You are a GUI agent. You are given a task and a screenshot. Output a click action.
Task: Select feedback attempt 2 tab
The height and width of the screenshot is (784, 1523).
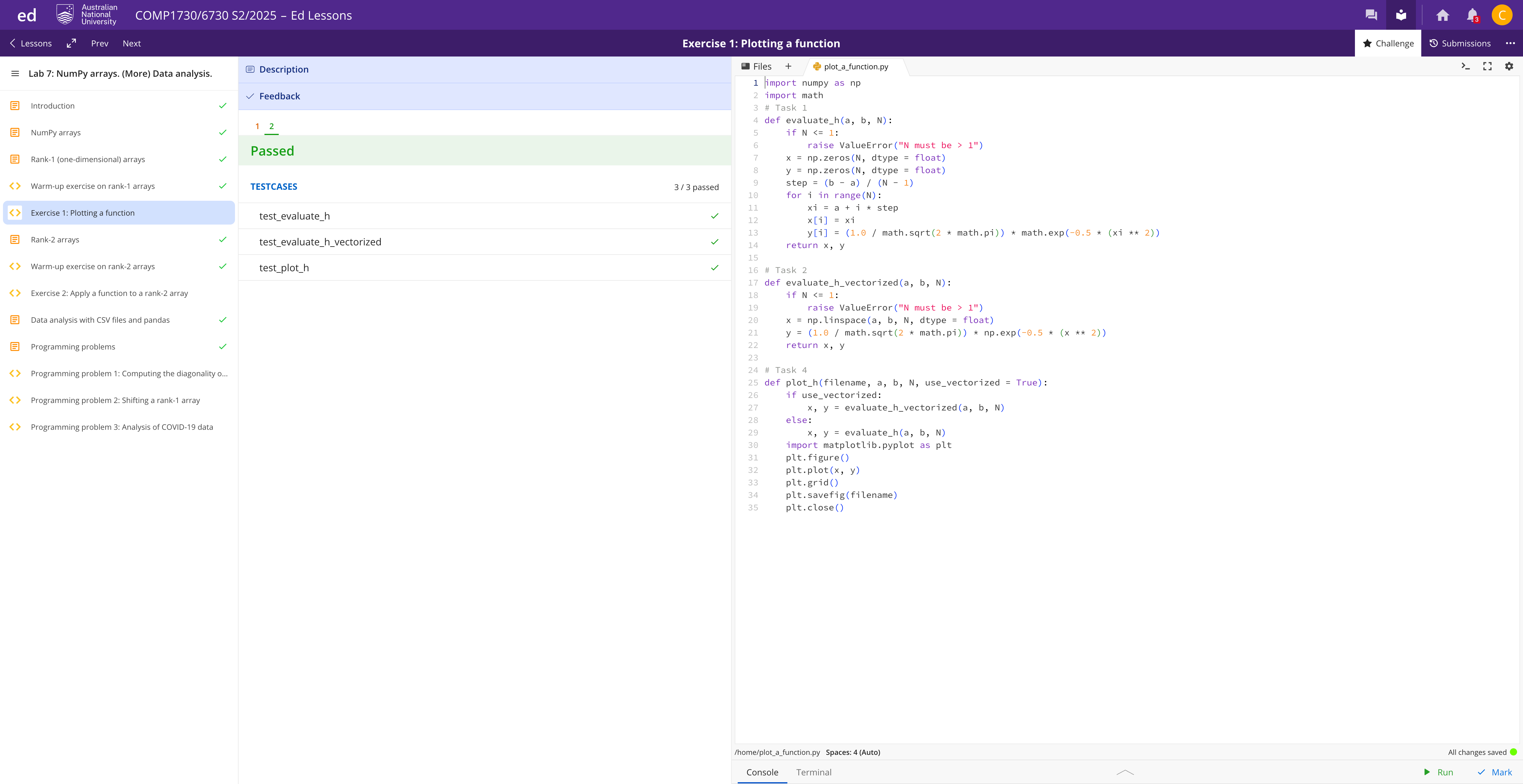click(x=271, y=126)
